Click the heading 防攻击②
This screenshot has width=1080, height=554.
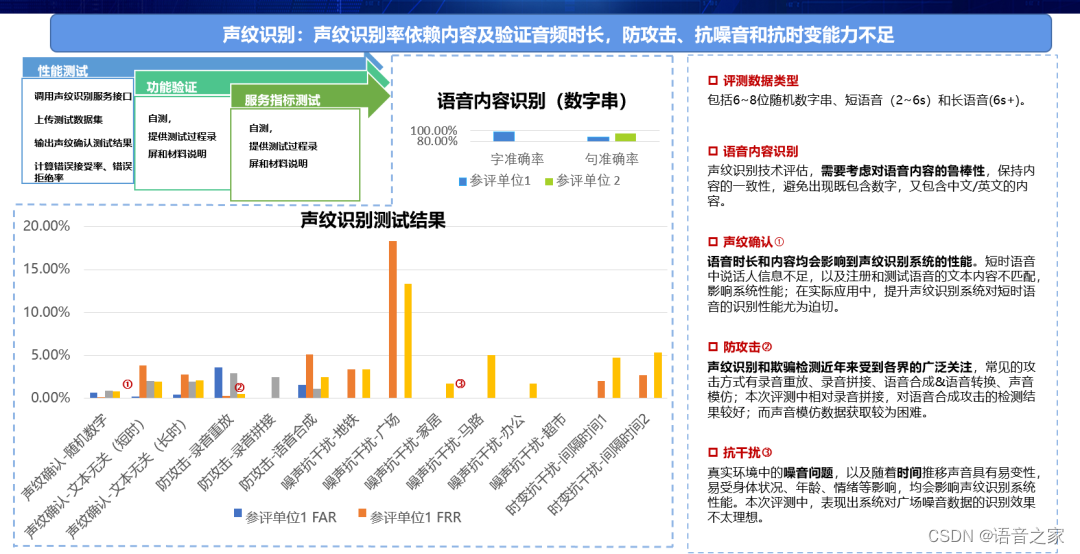click(x=747, y=347)
